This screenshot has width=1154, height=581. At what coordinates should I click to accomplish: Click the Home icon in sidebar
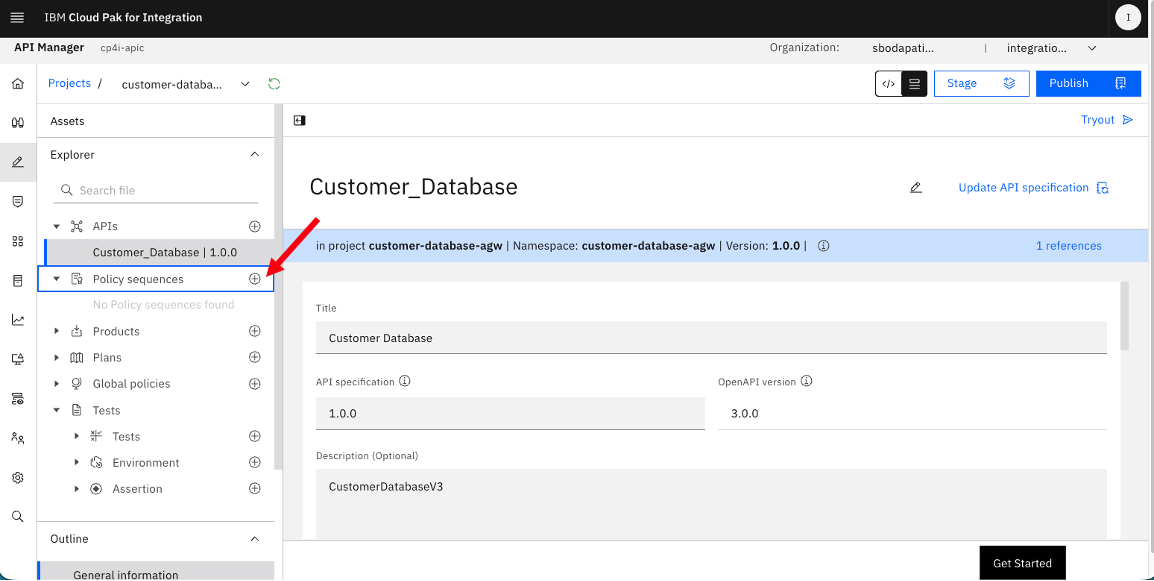click(x=18, y=84)
